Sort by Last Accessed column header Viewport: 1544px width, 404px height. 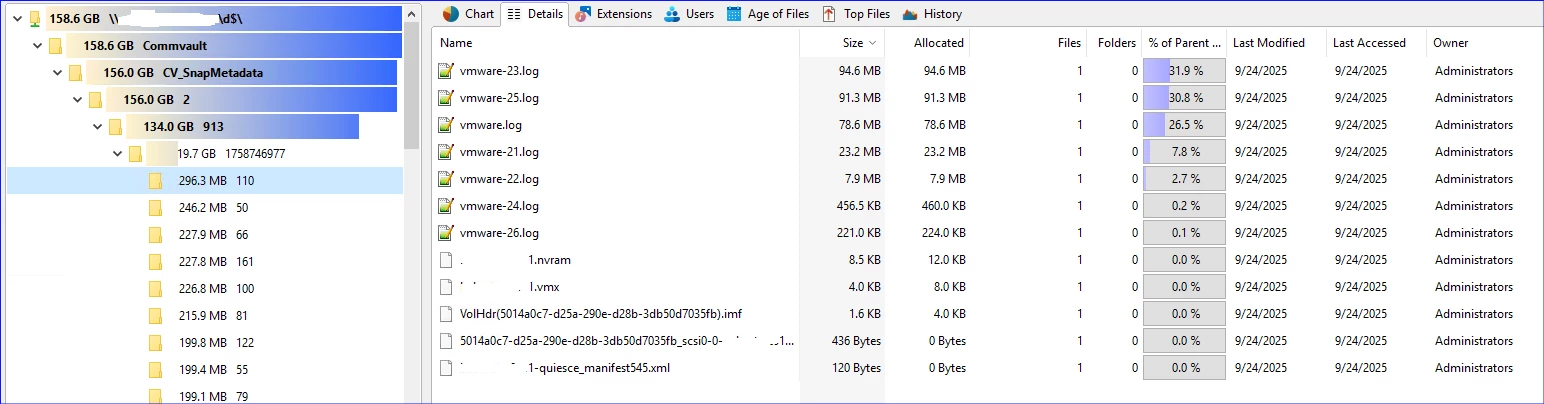pyautogui.click(x=1377, y=43)
